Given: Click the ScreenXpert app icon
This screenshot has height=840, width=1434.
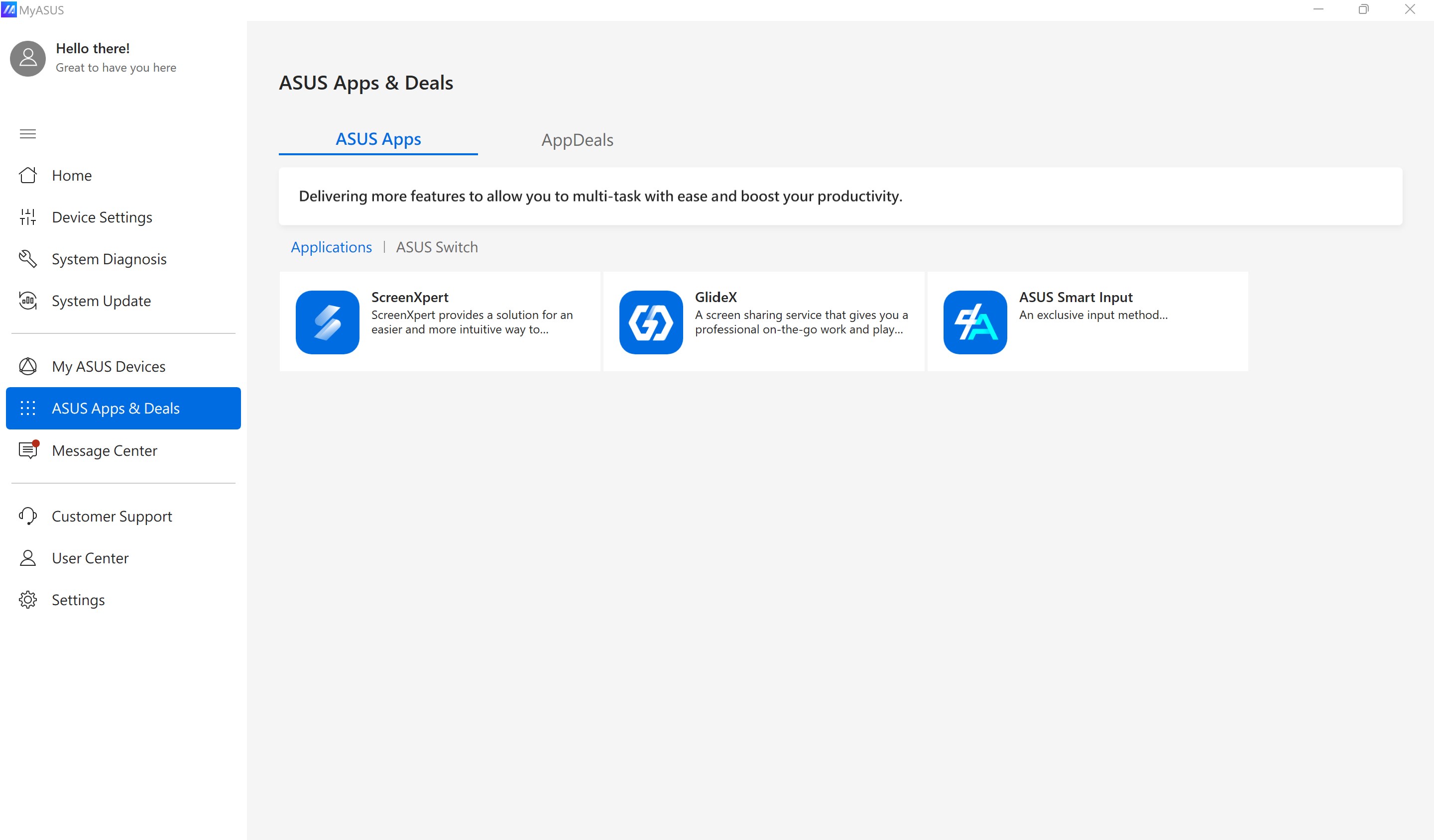Looking at the screenshot, I should [327, 322].
